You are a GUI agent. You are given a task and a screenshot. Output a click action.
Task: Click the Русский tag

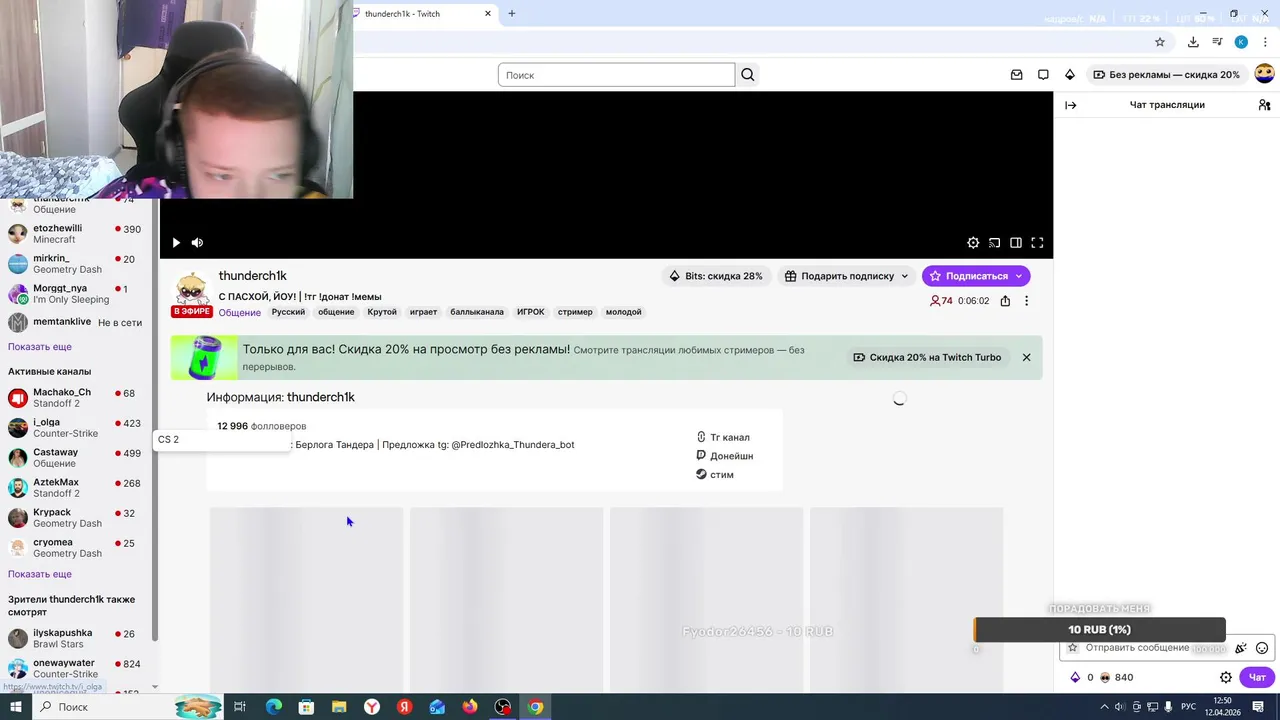[288, 312]
